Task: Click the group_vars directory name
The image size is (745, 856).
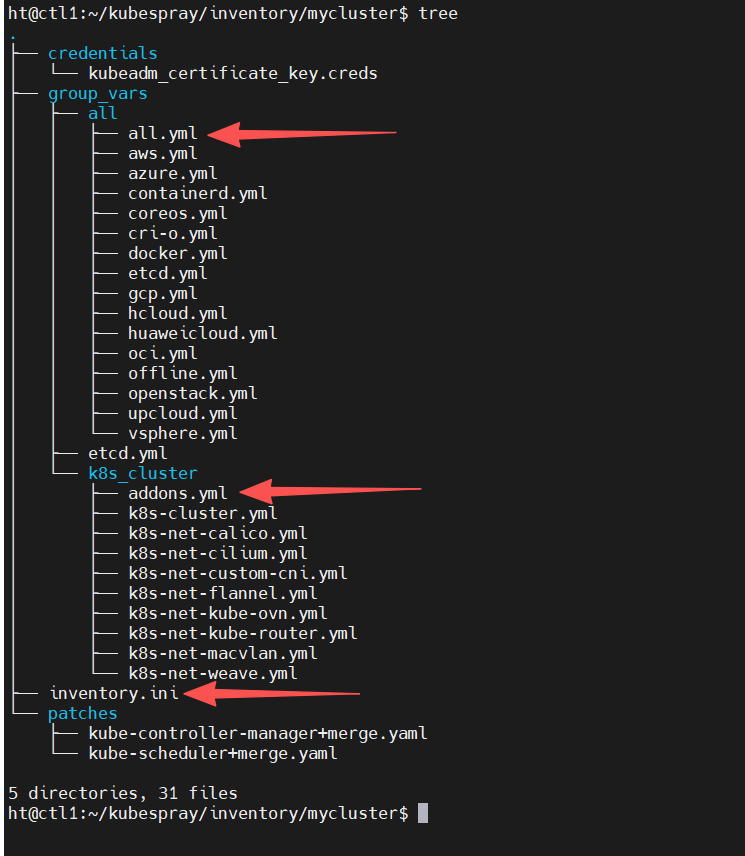Action: [x=98, y=94]
